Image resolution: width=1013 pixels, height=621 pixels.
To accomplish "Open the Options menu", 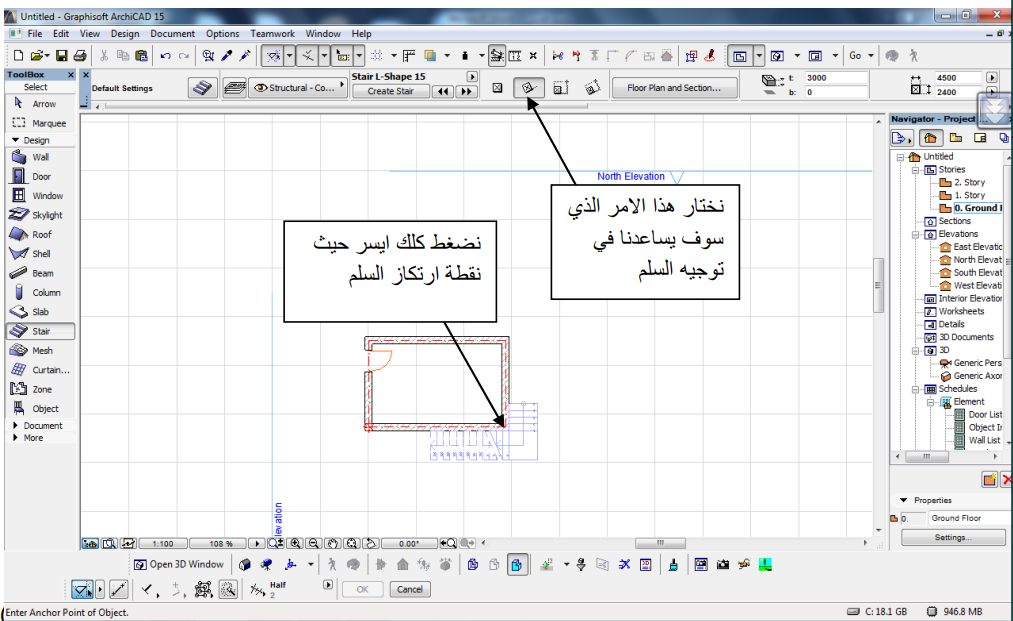I will [223, 34].
